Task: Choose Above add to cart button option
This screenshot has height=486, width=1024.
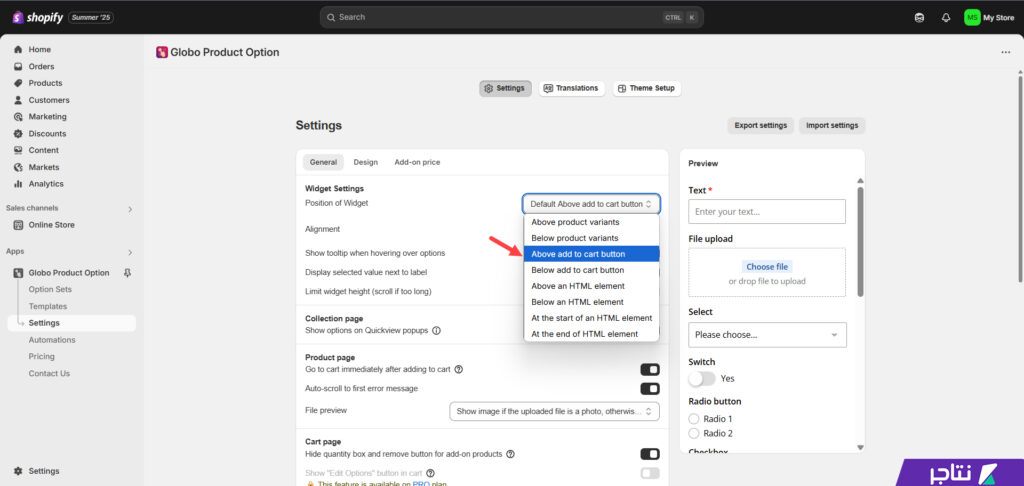Action: click(x=592, y=254)
